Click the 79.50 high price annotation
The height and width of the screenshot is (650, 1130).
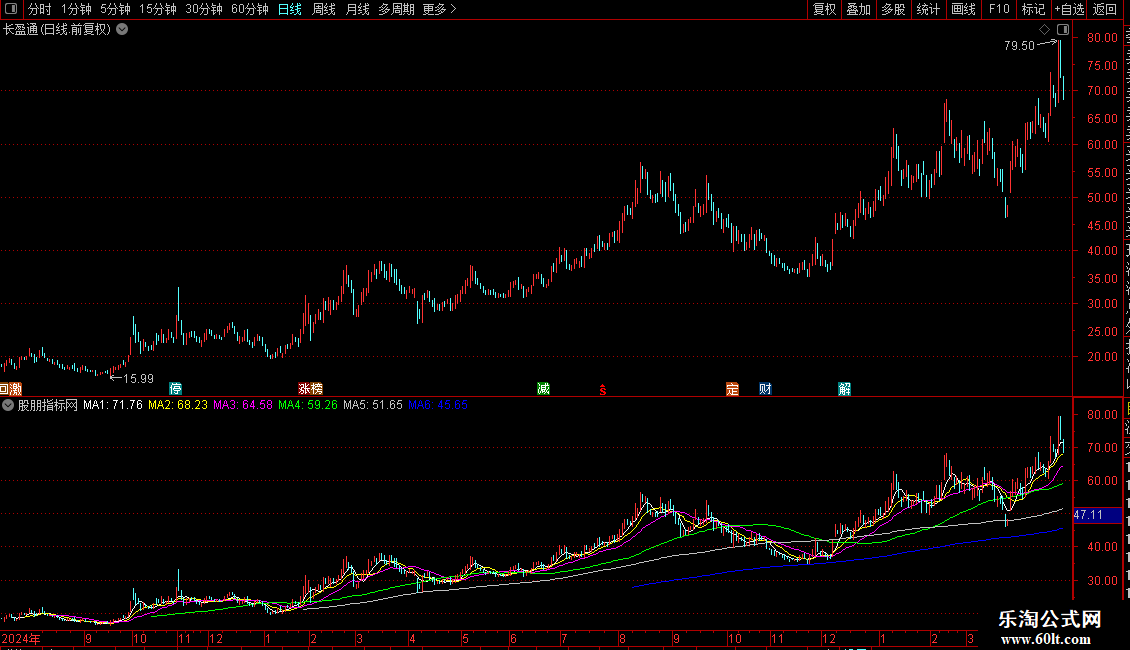point(1019,45)
